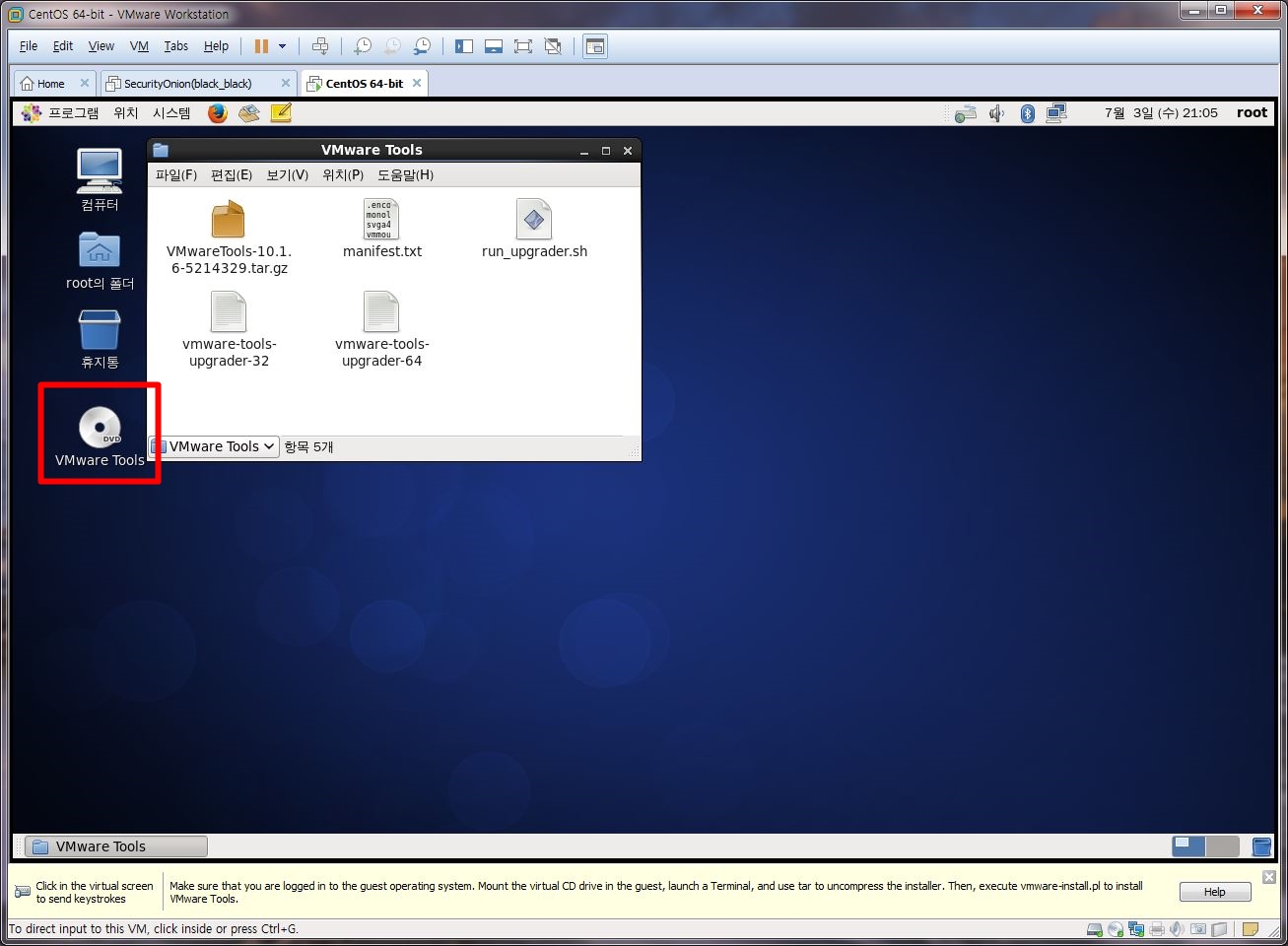Open the VM menu
Screen dimensions: 1288x946
tap(139, 46)
